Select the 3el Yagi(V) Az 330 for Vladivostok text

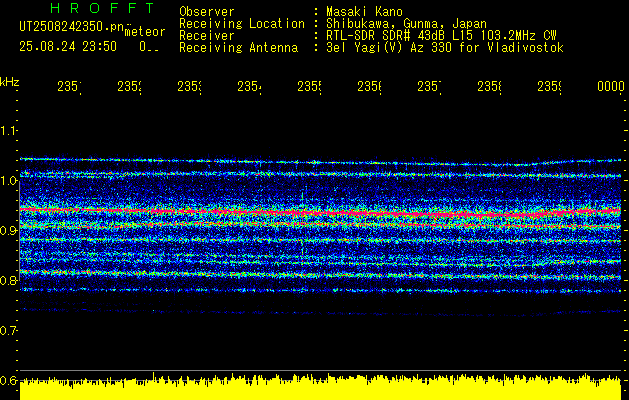coord(445,48)
